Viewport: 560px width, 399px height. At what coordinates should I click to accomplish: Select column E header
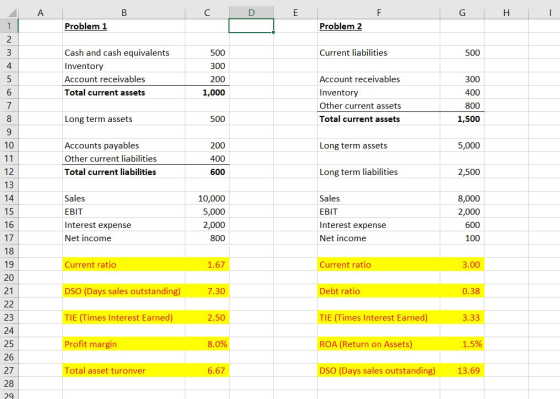click(295, 13)
